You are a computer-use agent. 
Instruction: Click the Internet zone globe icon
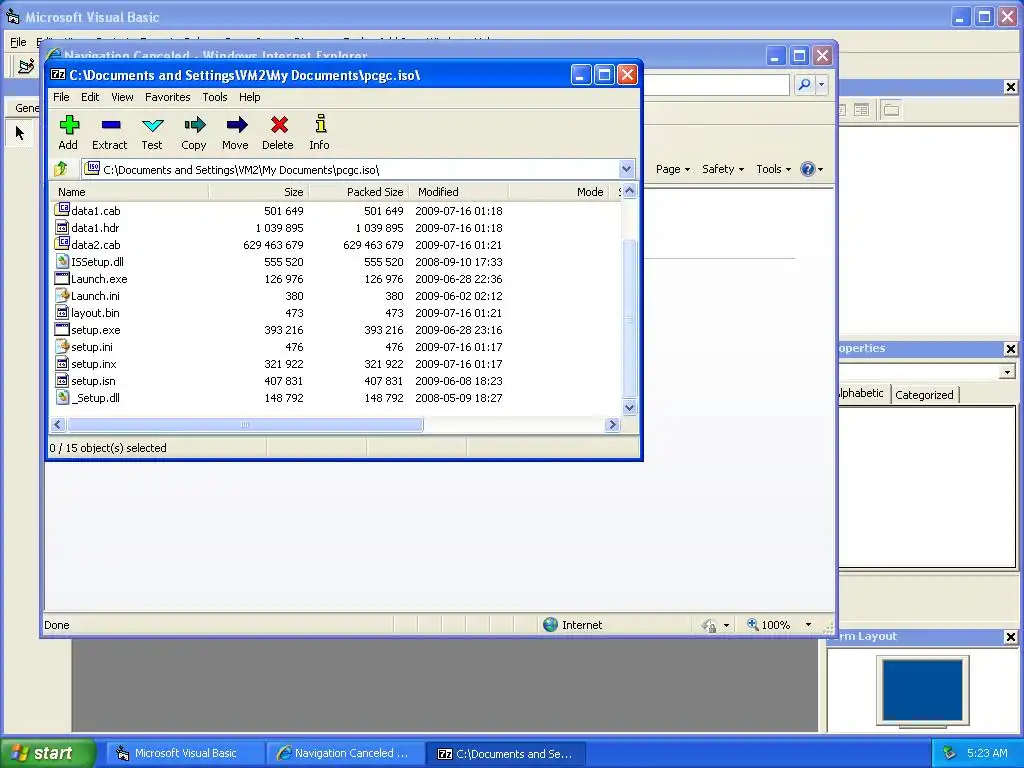click(550, 624)
